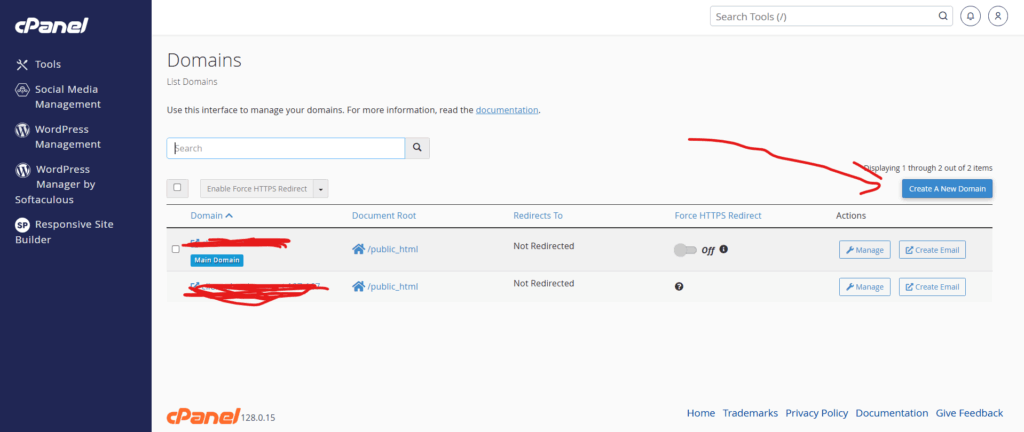Viewport: 1024px width, 432px height.
Task: Click the question mark icon in second domain row
Action: tap(679, 286)
